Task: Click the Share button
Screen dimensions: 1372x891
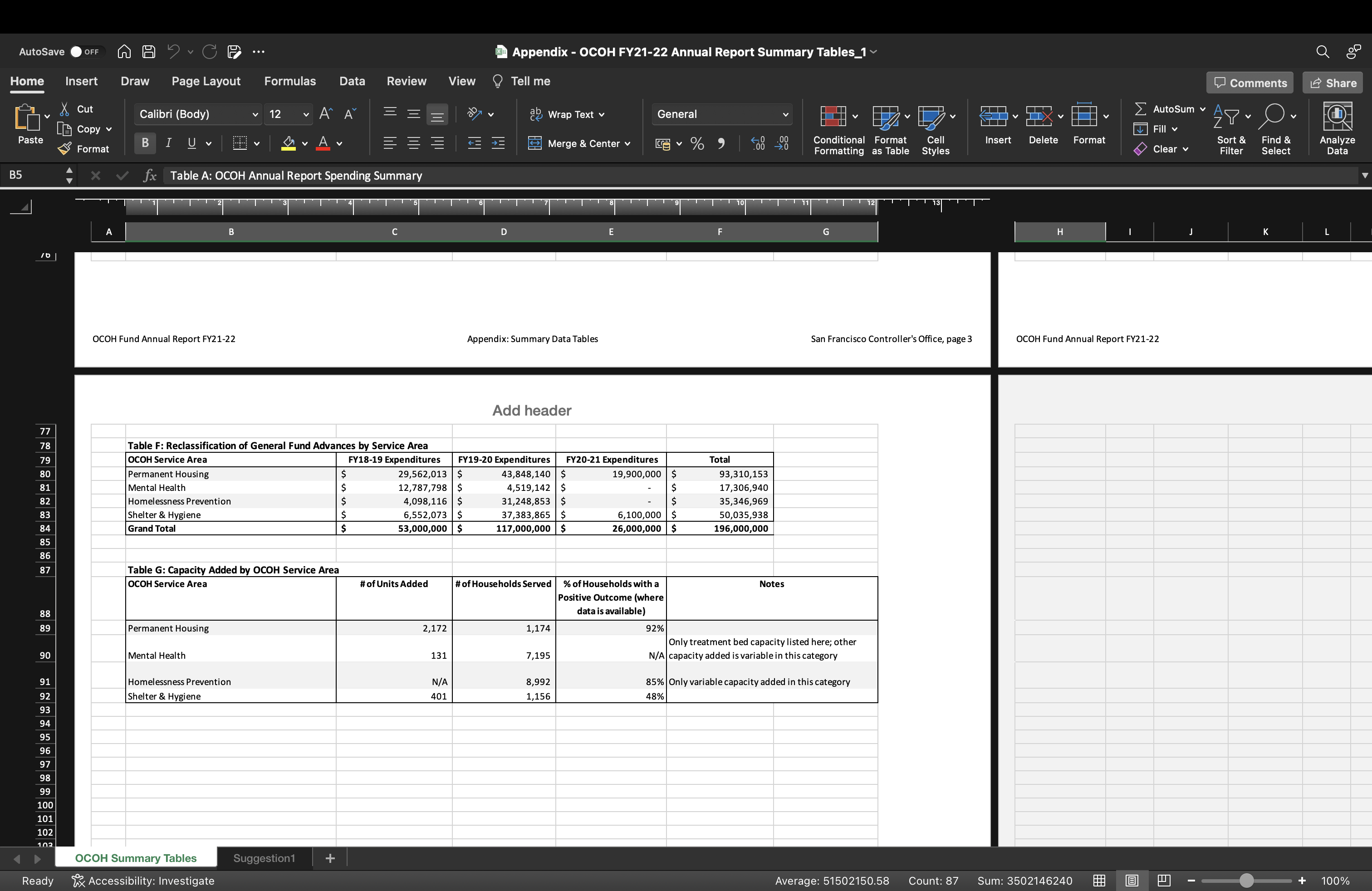Action: (1332, 83)
